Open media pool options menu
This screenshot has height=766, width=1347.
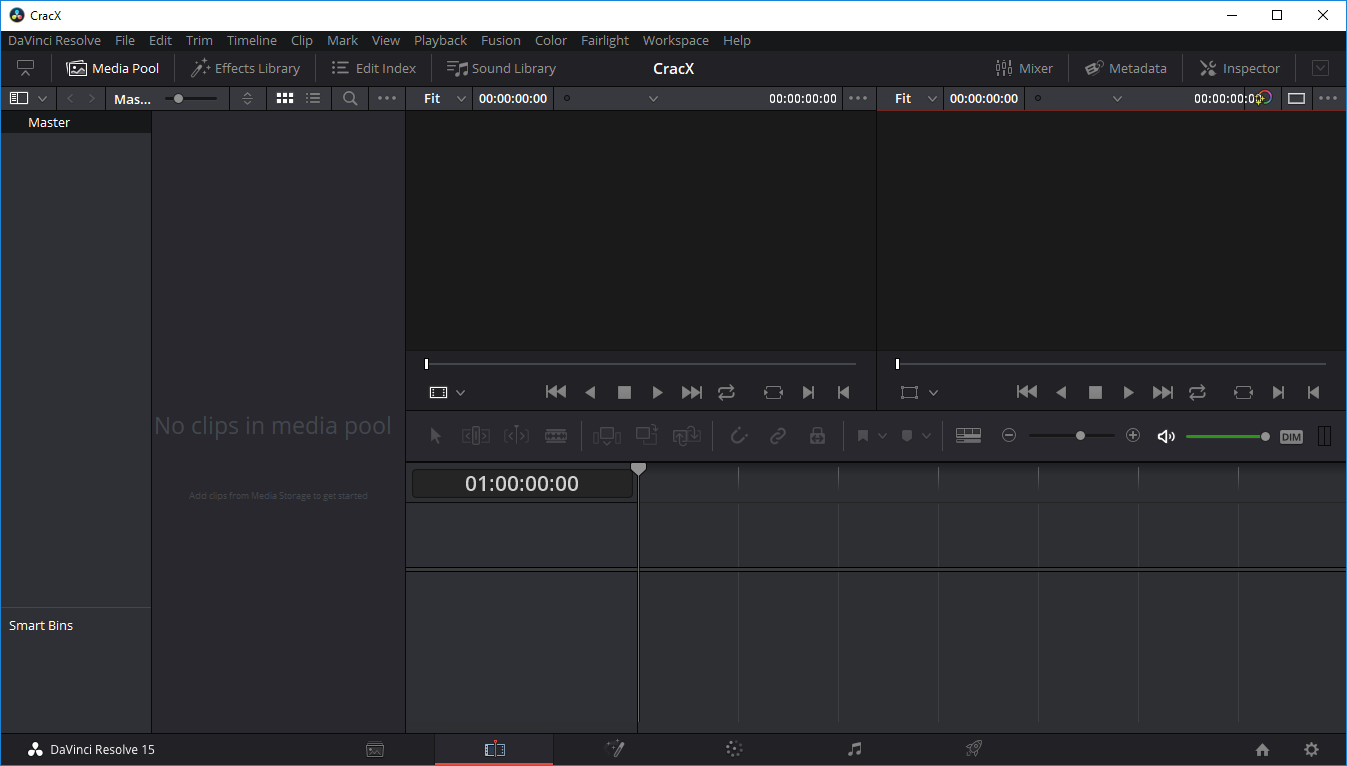coord(387,98)
